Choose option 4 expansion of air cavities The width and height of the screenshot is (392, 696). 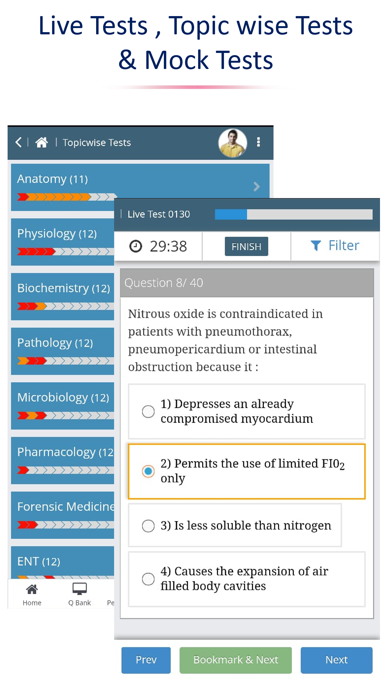tap(148, 579)
